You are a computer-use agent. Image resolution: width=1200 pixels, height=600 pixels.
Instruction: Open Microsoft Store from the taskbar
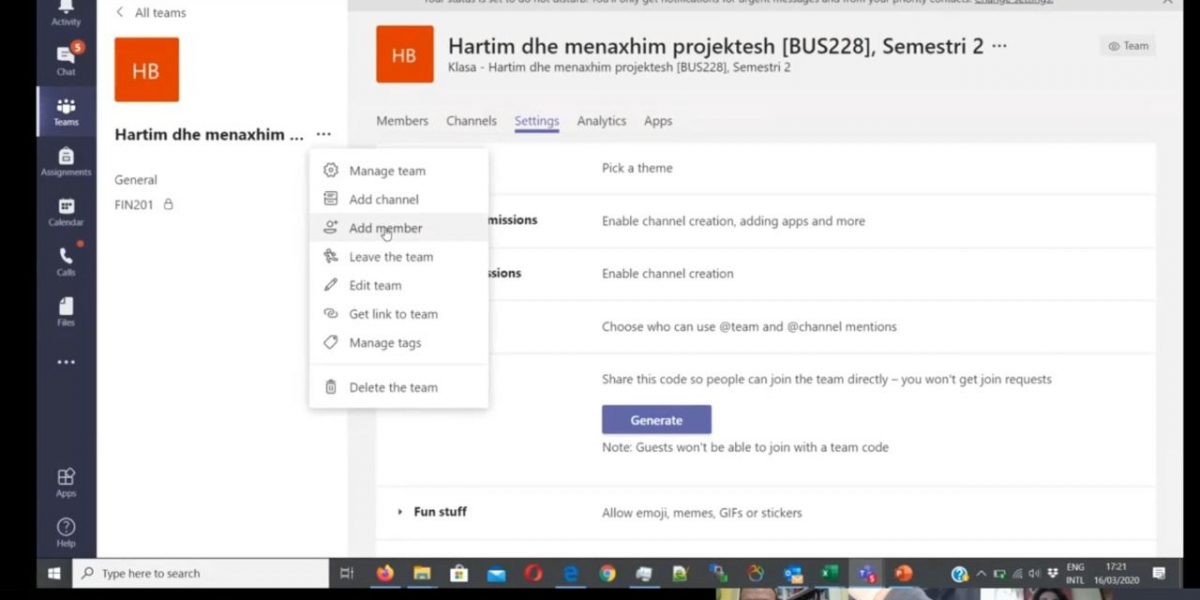459,573
